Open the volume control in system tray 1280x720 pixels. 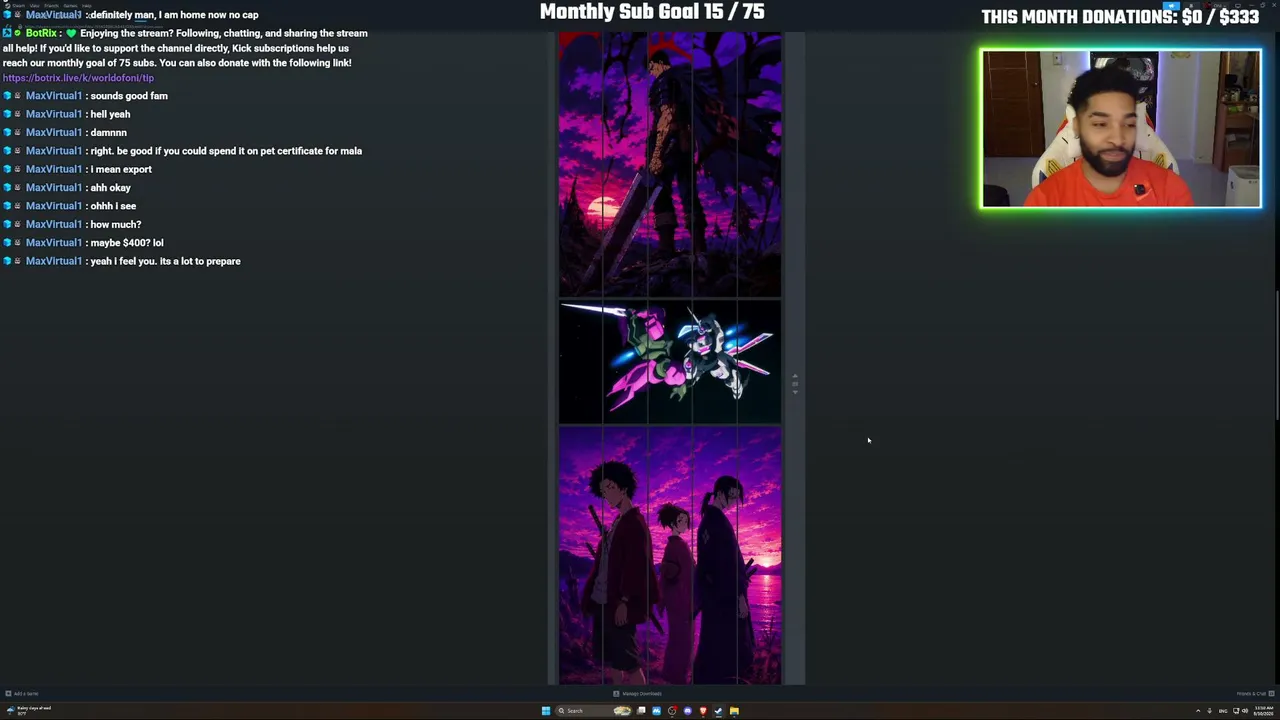1244,711
